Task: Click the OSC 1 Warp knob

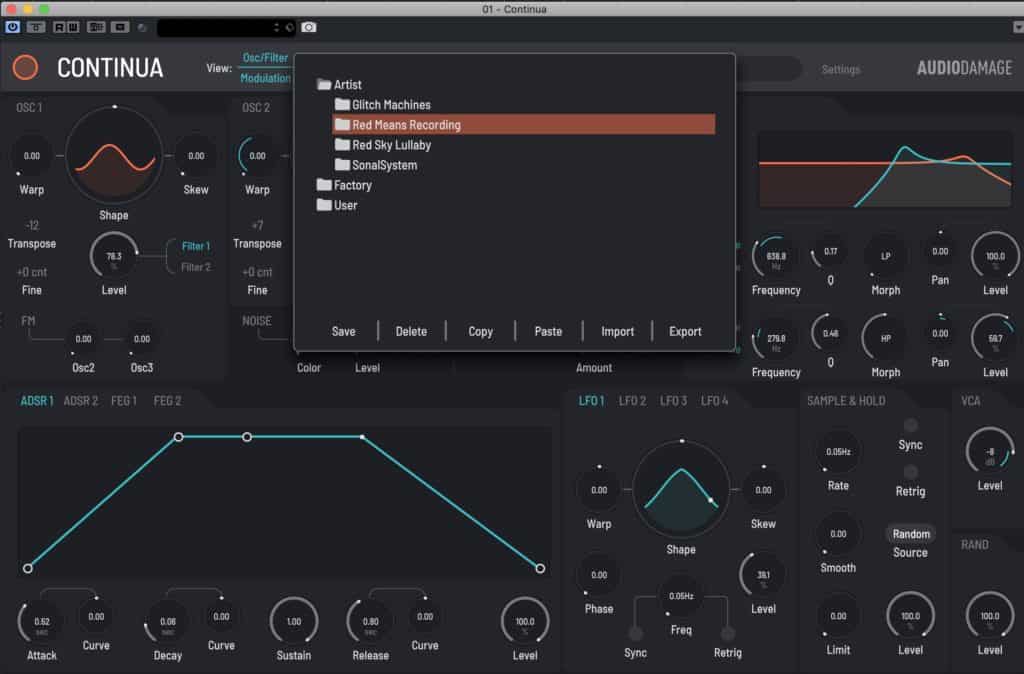Action: pyautogui.click(x=32, y=155)
